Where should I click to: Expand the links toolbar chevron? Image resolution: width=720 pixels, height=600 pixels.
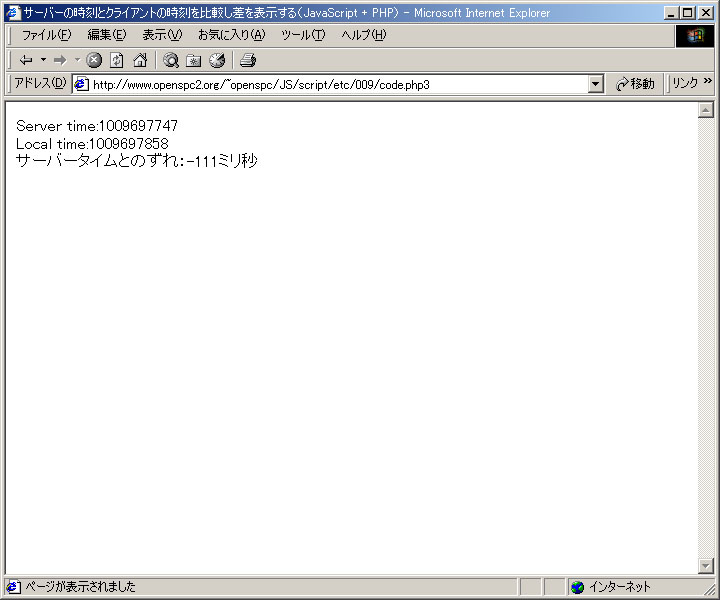(x=708, y=81)
